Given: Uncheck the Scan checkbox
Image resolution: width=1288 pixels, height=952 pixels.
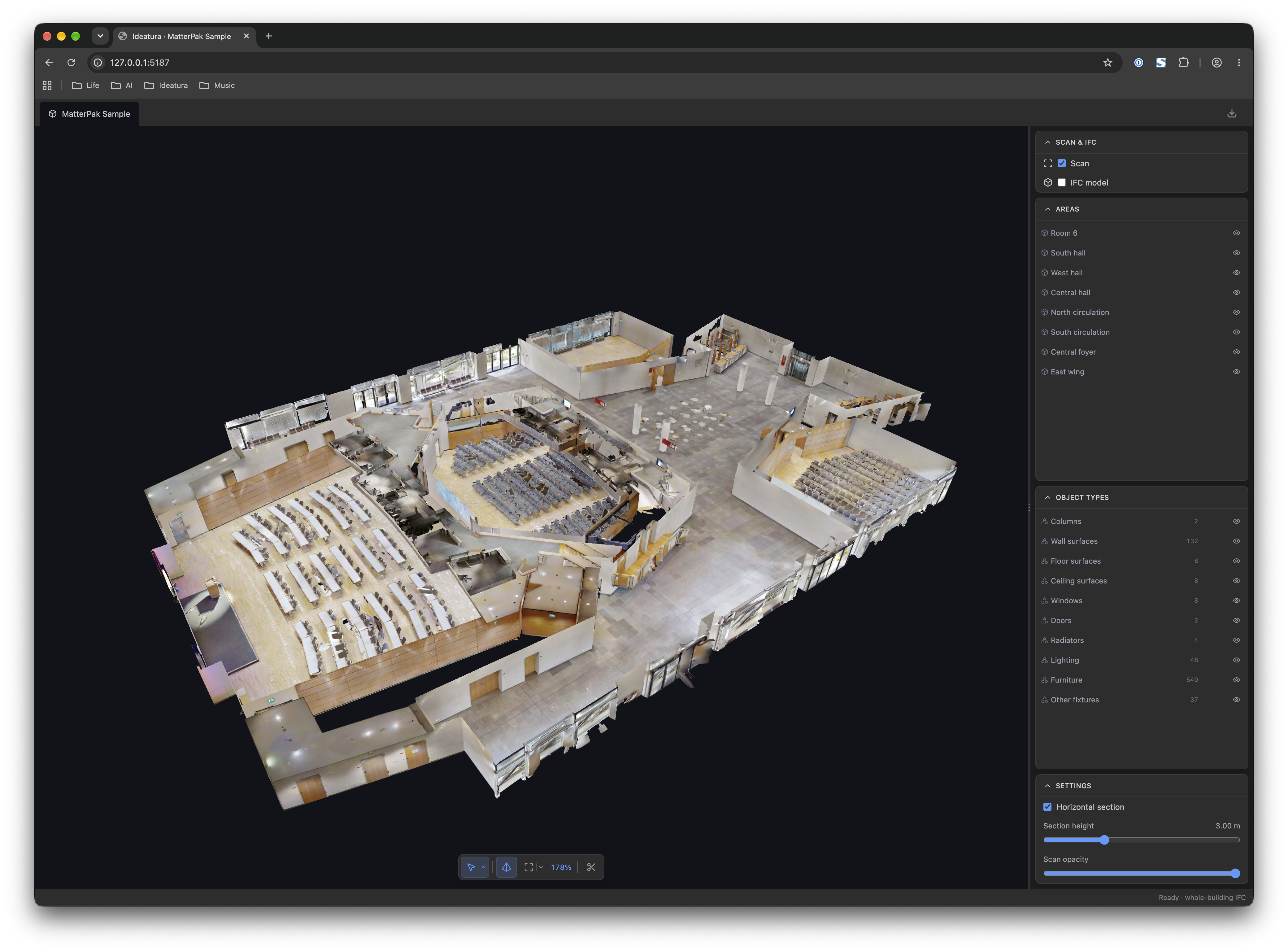Looking at the screenshot, I should [x=1062, y=164].
